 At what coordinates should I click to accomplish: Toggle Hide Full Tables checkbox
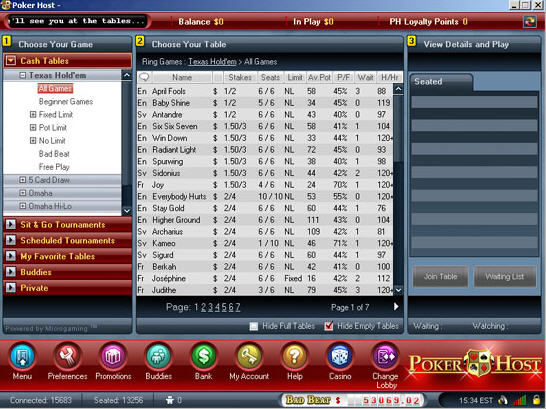(x=254, y=326)
